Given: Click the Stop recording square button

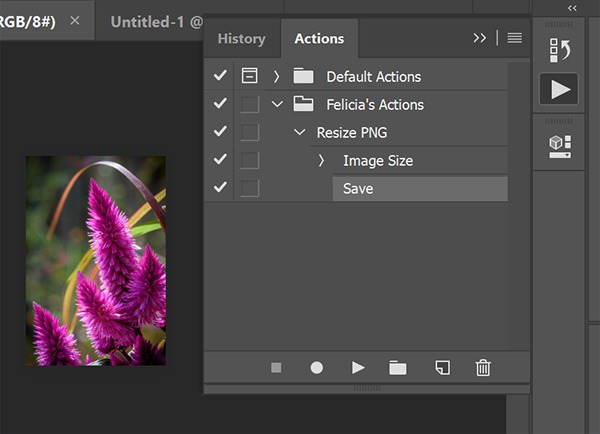Looking at the screenshot, I should point(276,368).
